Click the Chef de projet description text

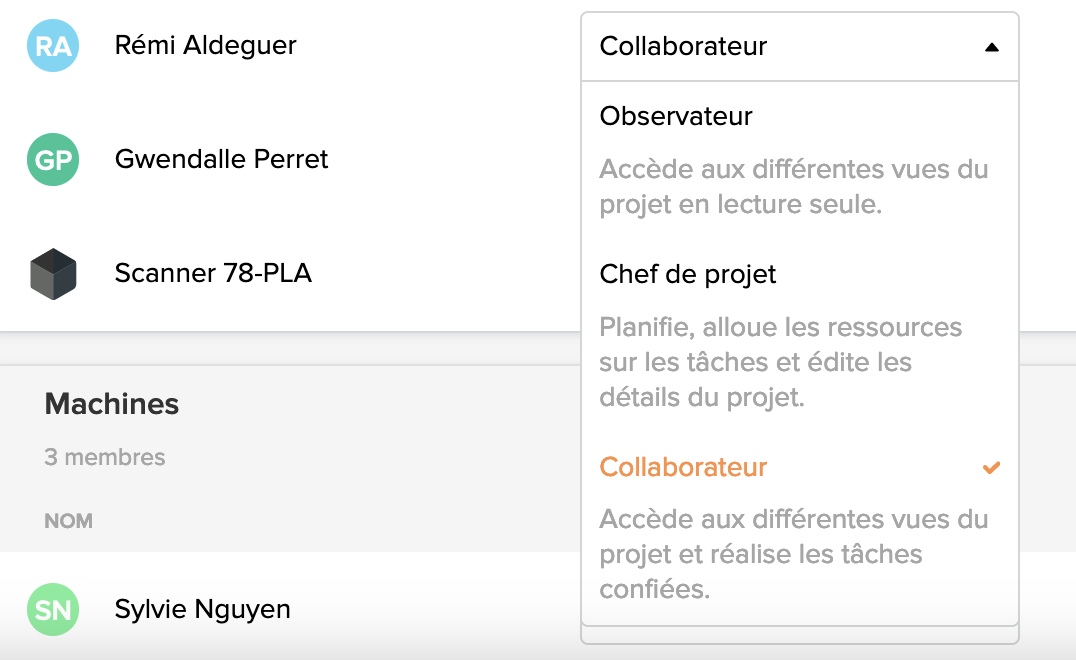[780, 362]
